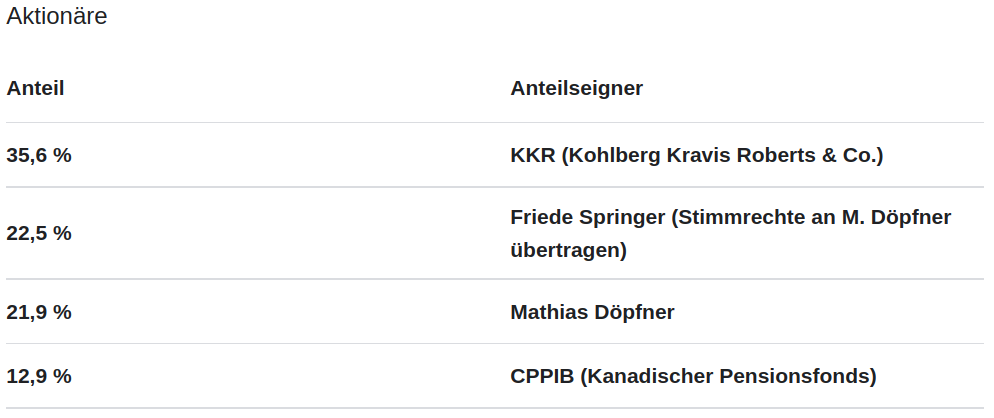Click the CPPIB abbreviation

pos(541,376)
